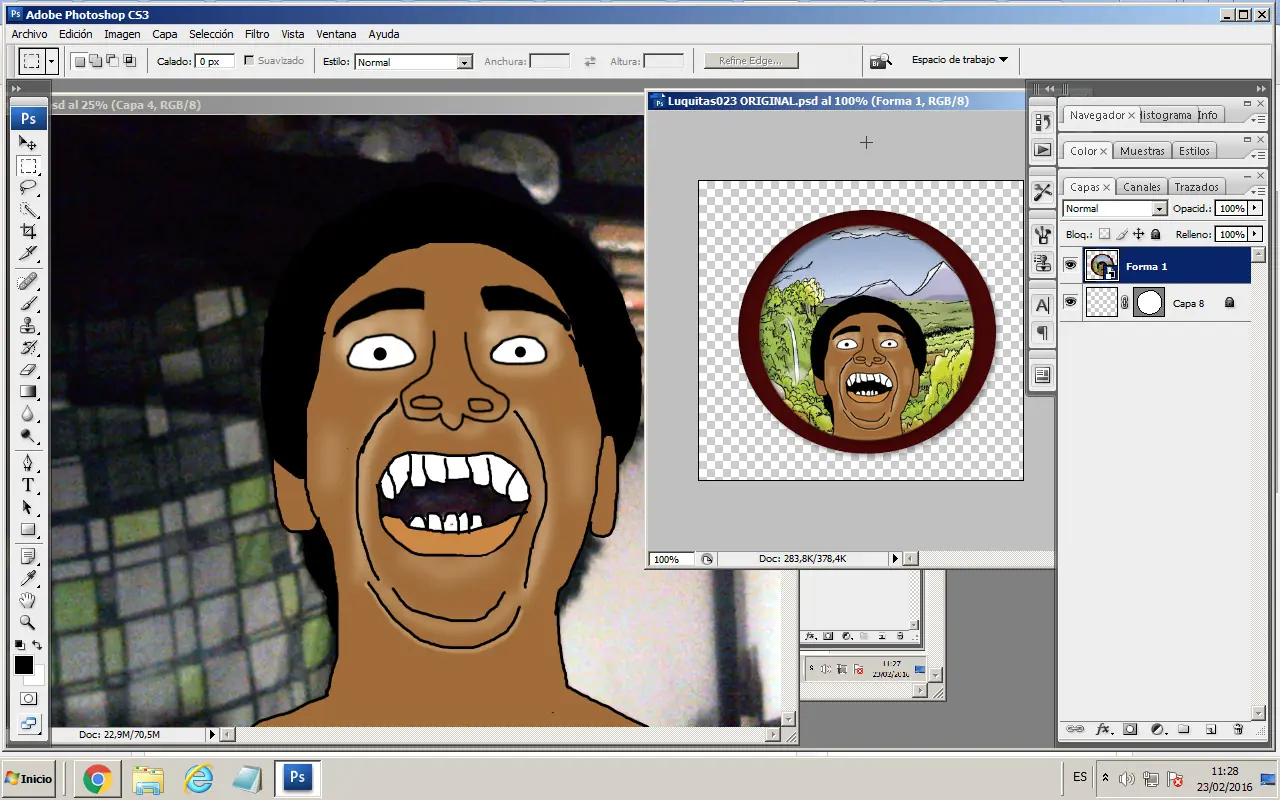Toggle lock transparent pixels

pyautogui.click(x=1104, y=234)
